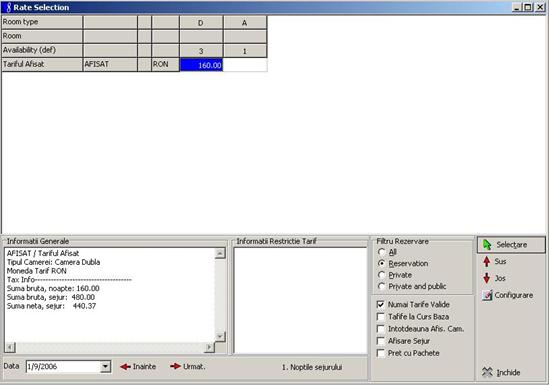Select the highlighted 160.00 rate cell
The height and width of the screenshot is (386, 549).
pyautogui.click(x=201, y=65)
